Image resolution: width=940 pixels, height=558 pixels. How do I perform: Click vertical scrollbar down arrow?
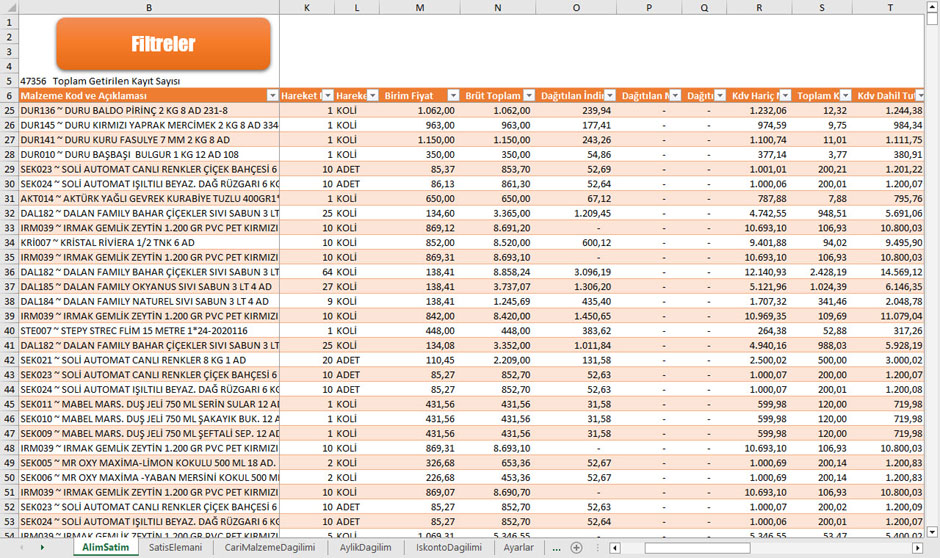coord(932,532)
